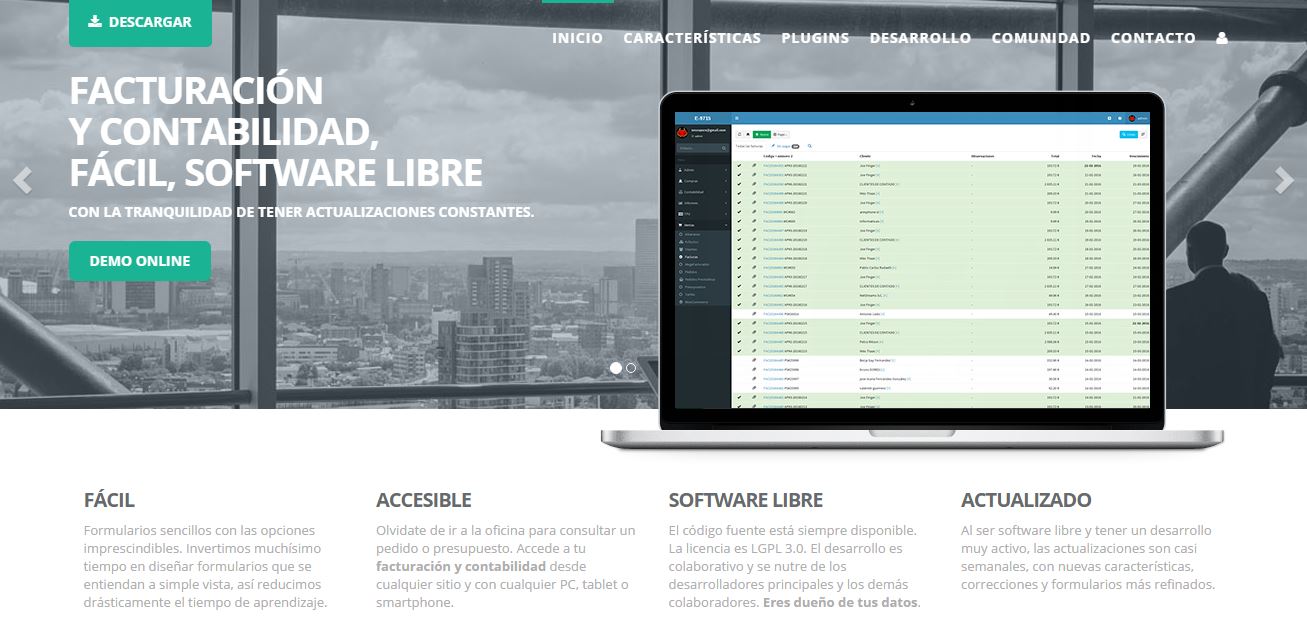This screenshot has width=1307, height=632.
Task: Launch the DEMO ONLINE button
Action: (140, 261)
